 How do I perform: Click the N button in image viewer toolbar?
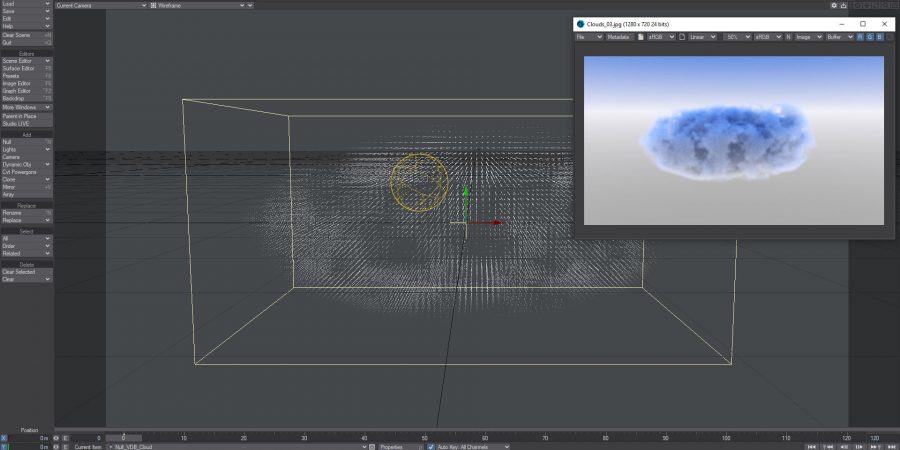click(x=788, y=37)
